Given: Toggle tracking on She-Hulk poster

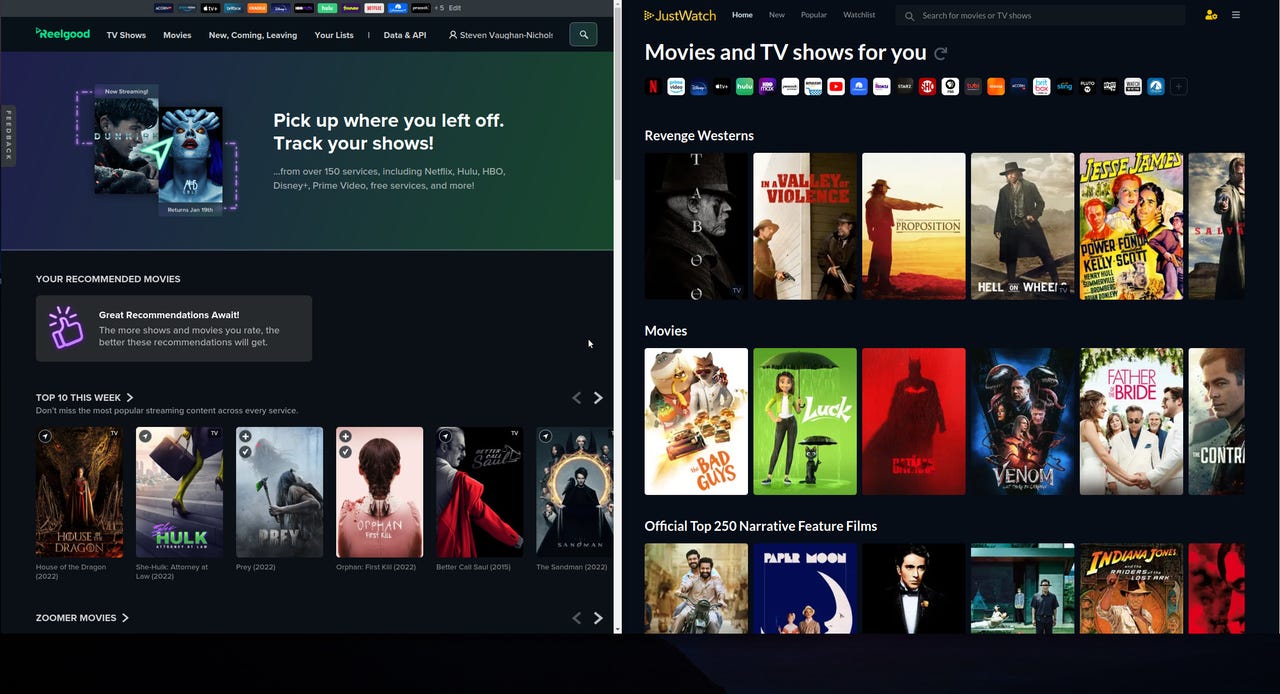Looking at the screenshot, I should click(x=145, y=436).
